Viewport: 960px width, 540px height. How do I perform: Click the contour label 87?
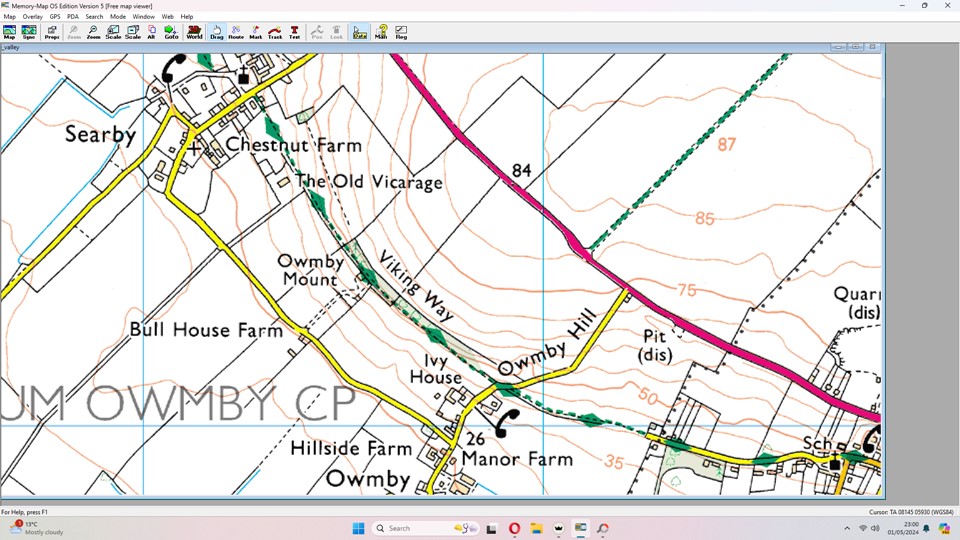[726, 144]
